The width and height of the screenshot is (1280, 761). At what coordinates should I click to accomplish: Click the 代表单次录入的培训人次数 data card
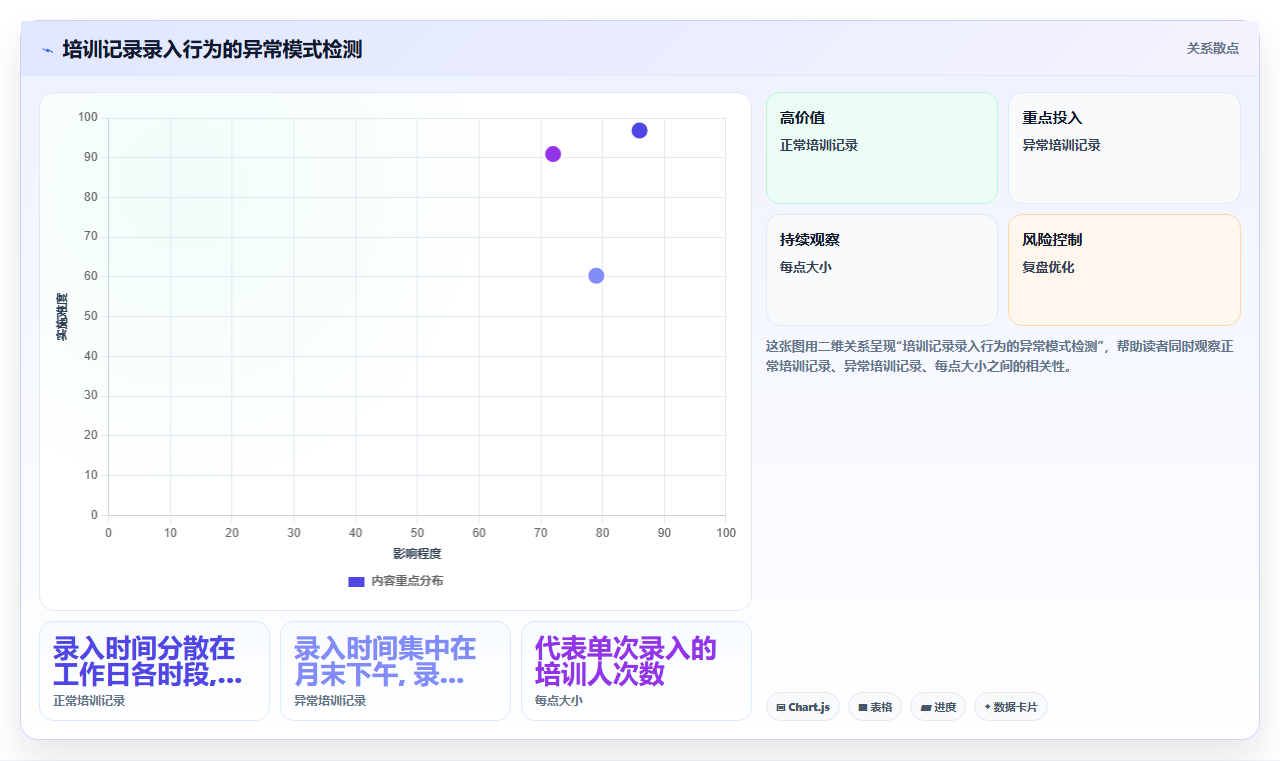pos(636,671)
